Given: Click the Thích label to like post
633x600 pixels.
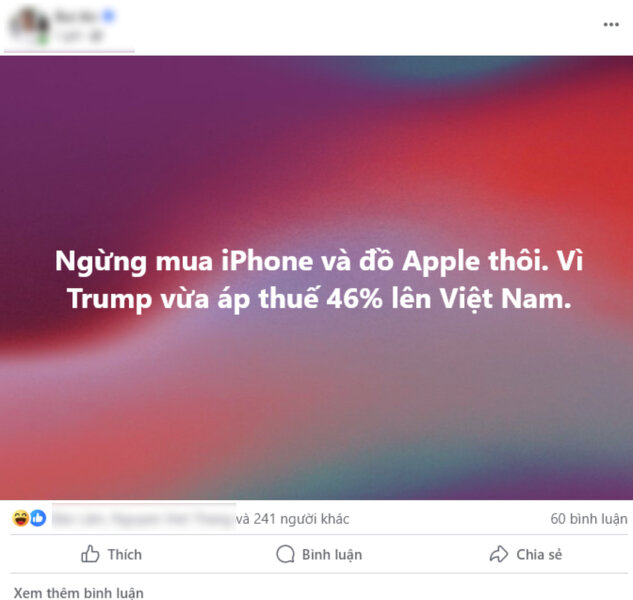Looking at the screenshot, I should [125, 554].
